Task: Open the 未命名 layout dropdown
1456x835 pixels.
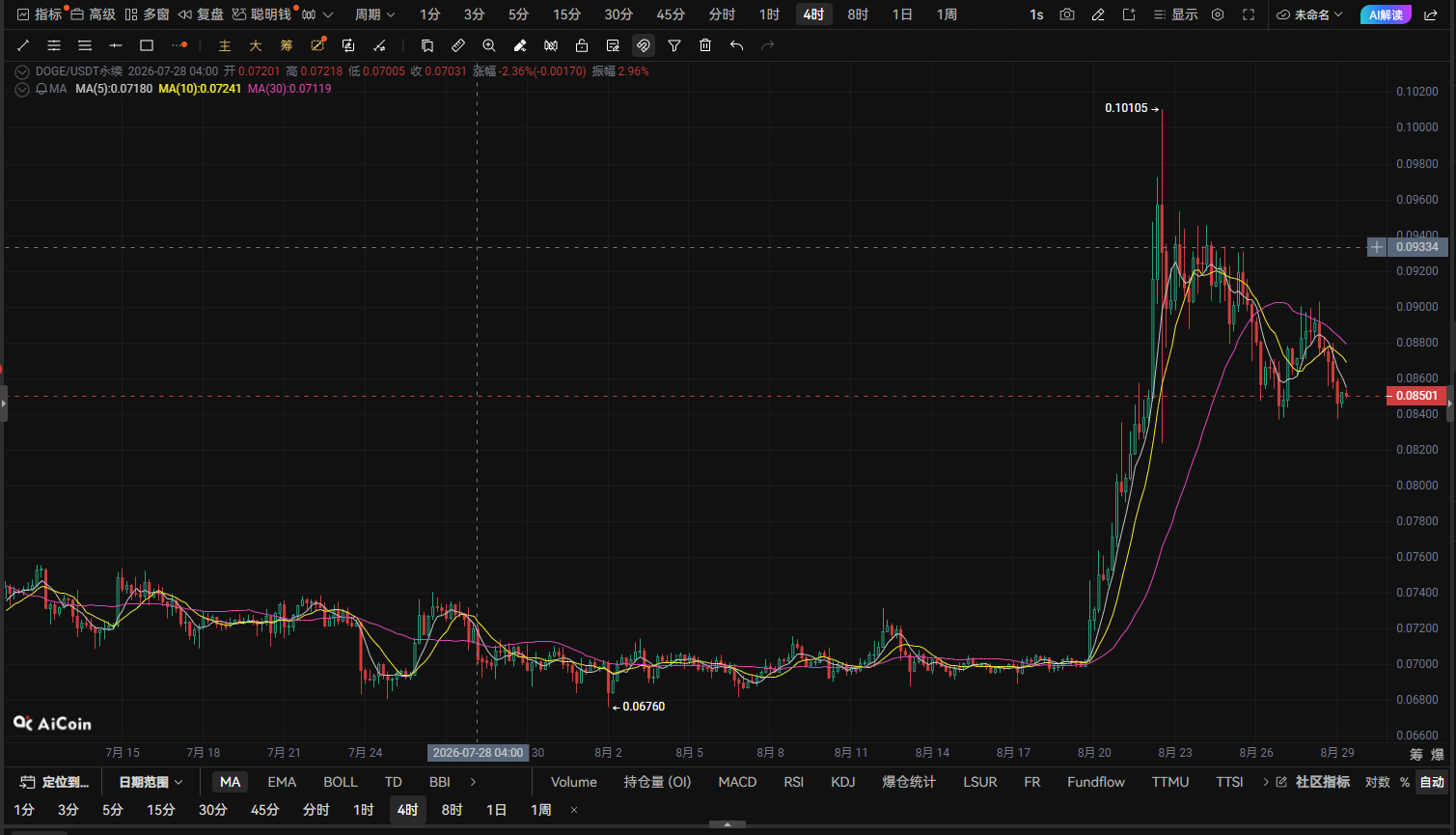Action: pos(1309,14)
